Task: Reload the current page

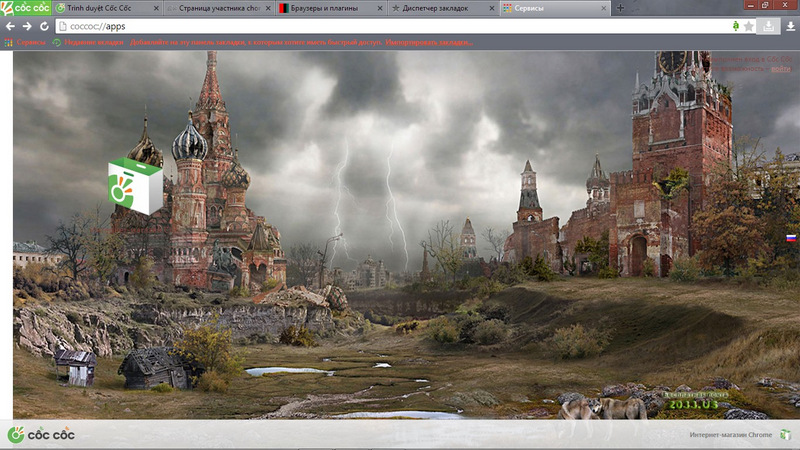Action: pyautogui.click(x=44, y=26)
